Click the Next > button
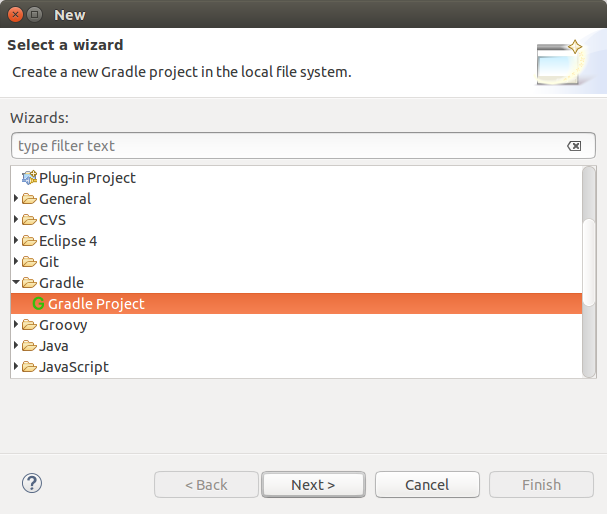607x514 pixels. (x=313, y=485)
